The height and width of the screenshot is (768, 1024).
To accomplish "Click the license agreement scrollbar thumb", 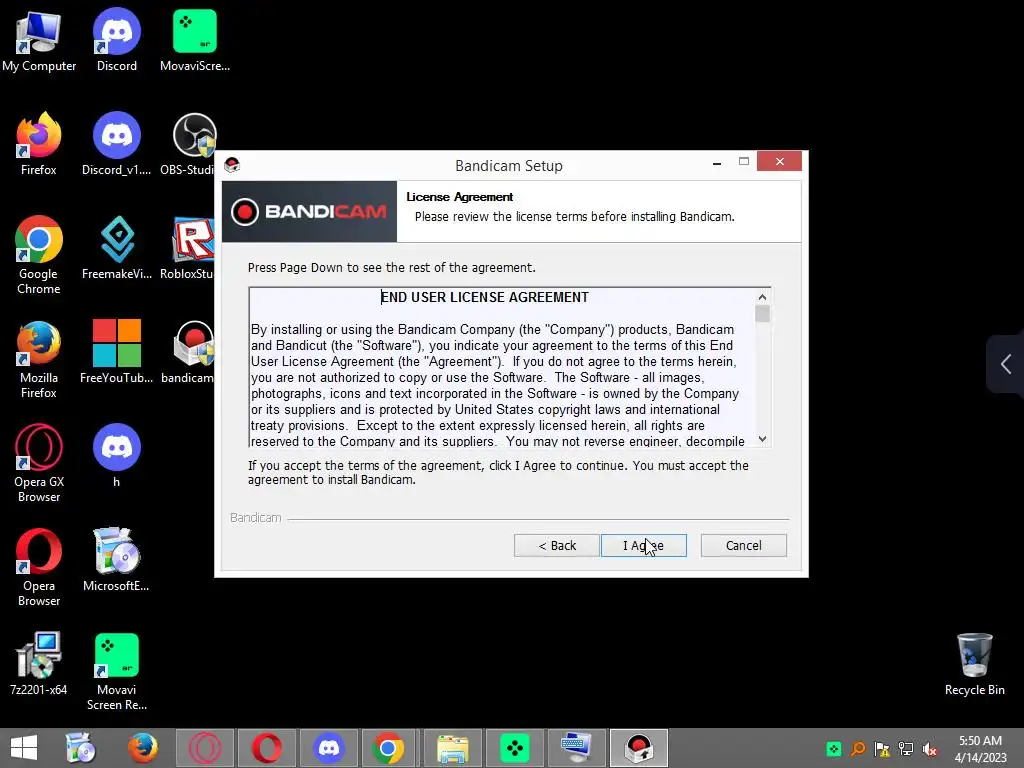I will (x=762, y=314).
